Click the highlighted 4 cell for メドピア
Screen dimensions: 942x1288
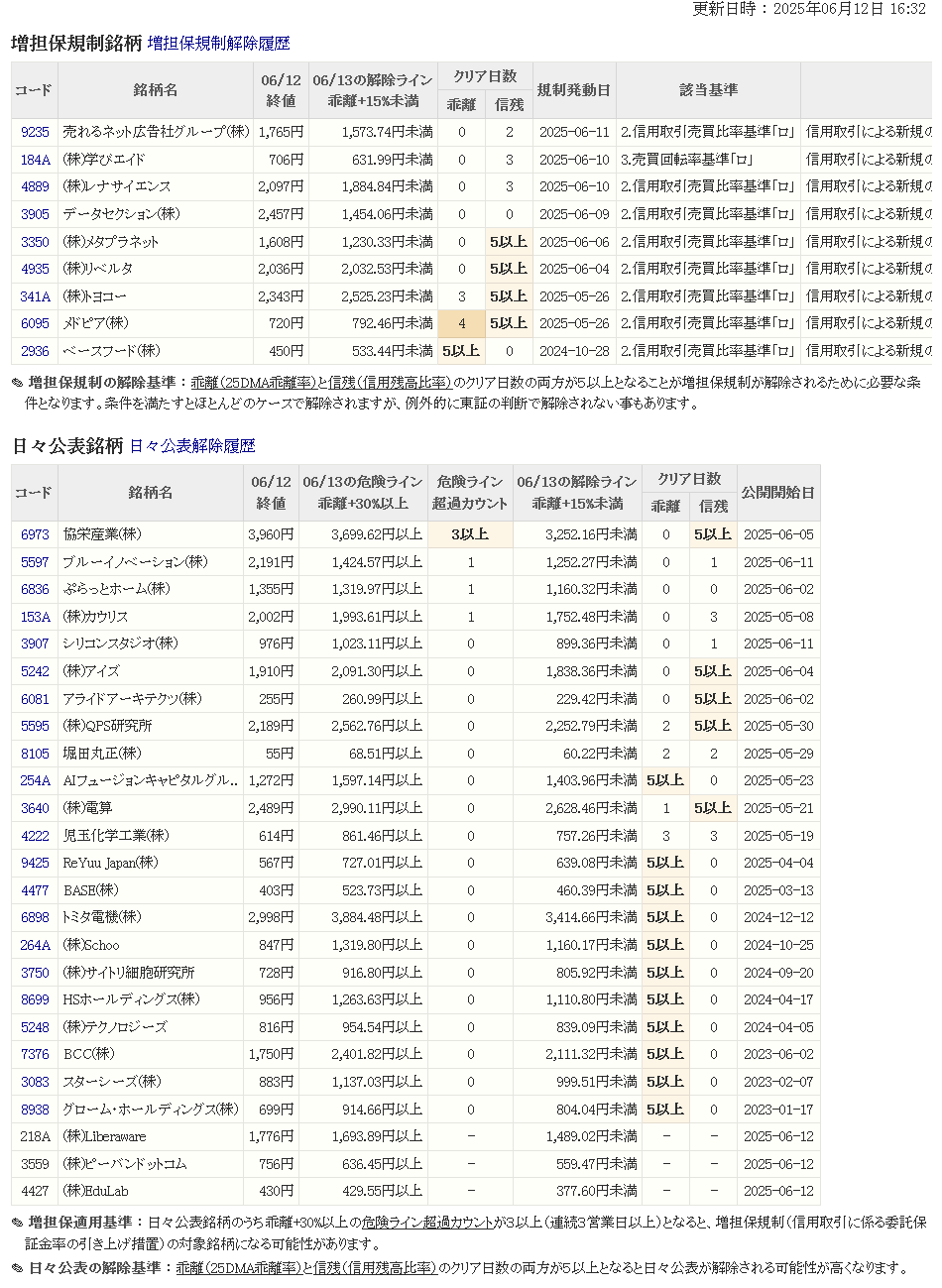(x=462, y=323)
